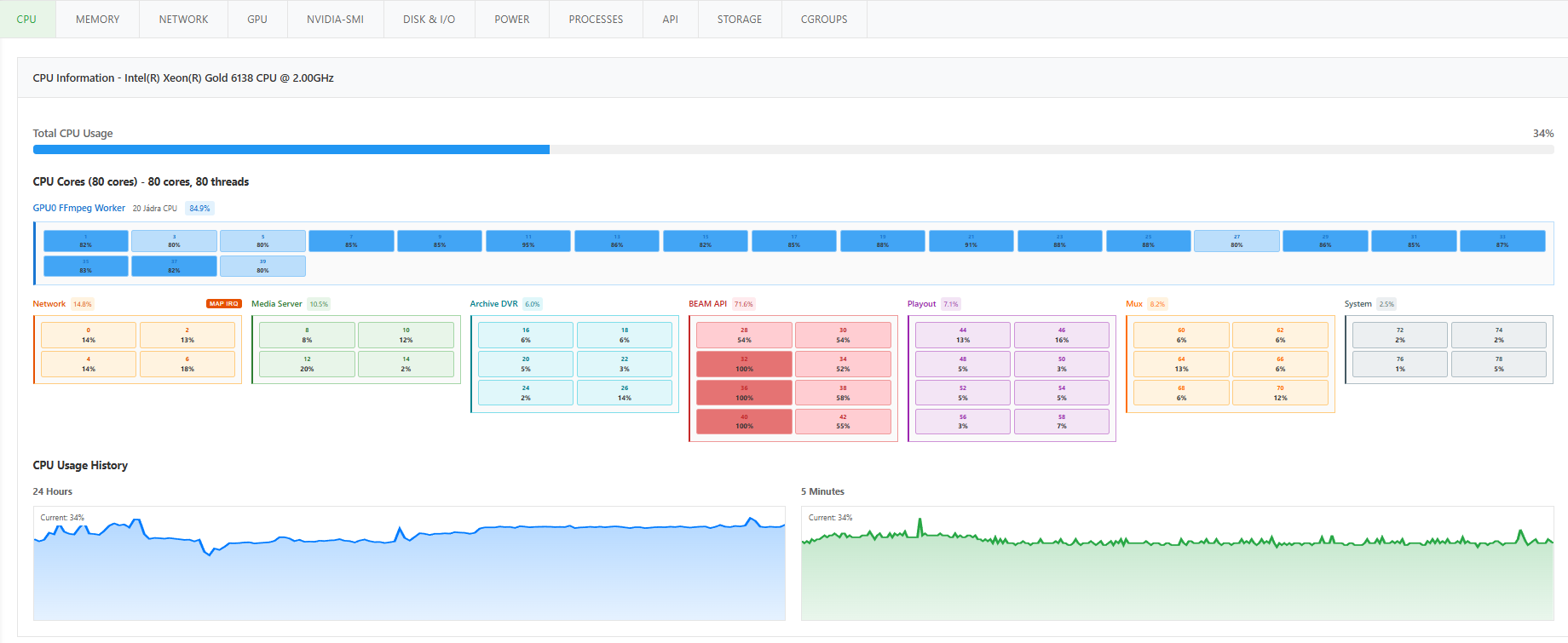Click the CPU Usage History heading
The height and width of the screenshot is (643, 1568).
(80, 465)
